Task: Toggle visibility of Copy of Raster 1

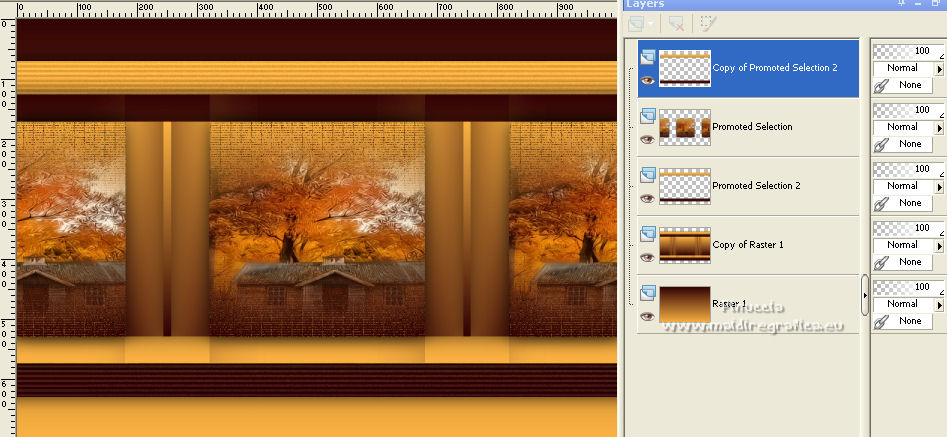Action: pos(647,258)
